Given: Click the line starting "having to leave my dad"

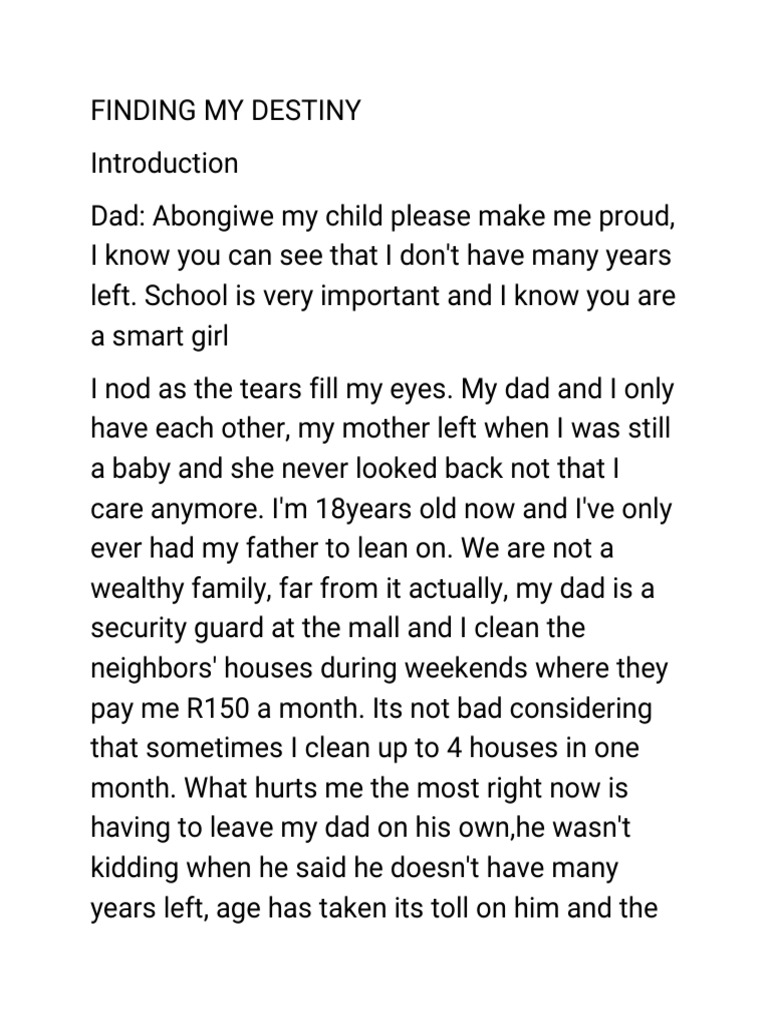Looking at the screenshot, I should click(x=379, y=829).
